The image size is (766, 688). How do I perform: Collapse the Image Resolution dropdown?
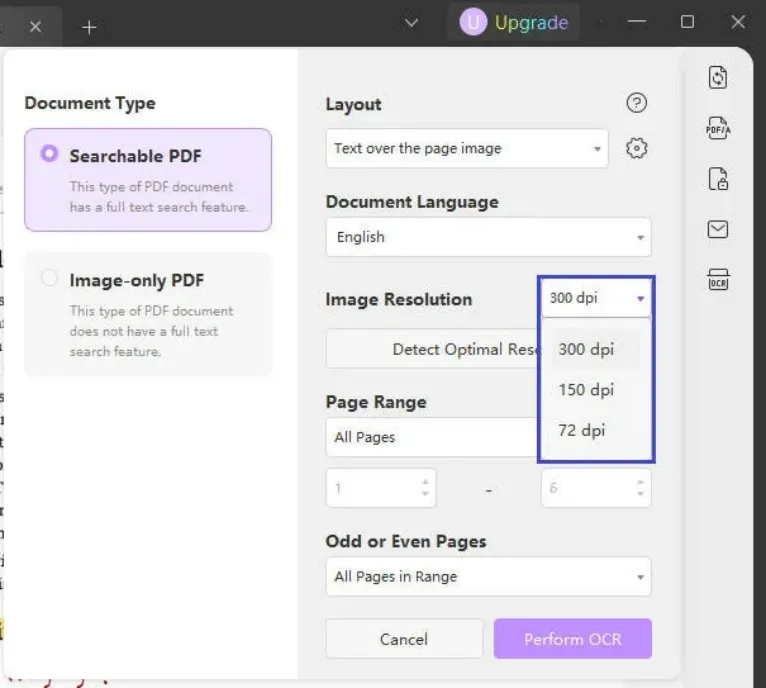[596, 298]
